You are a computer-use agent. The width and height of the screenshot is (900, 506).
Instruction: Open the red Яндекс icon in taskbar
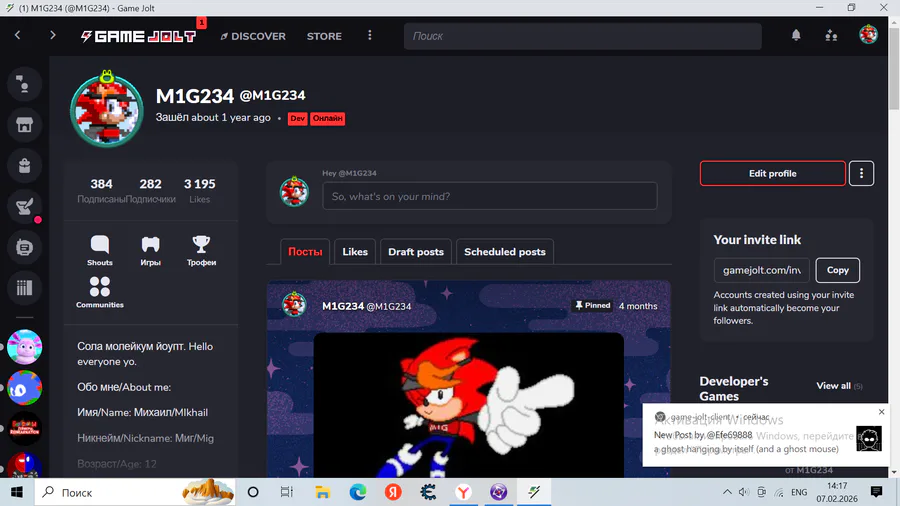click(x=393, y=492)
